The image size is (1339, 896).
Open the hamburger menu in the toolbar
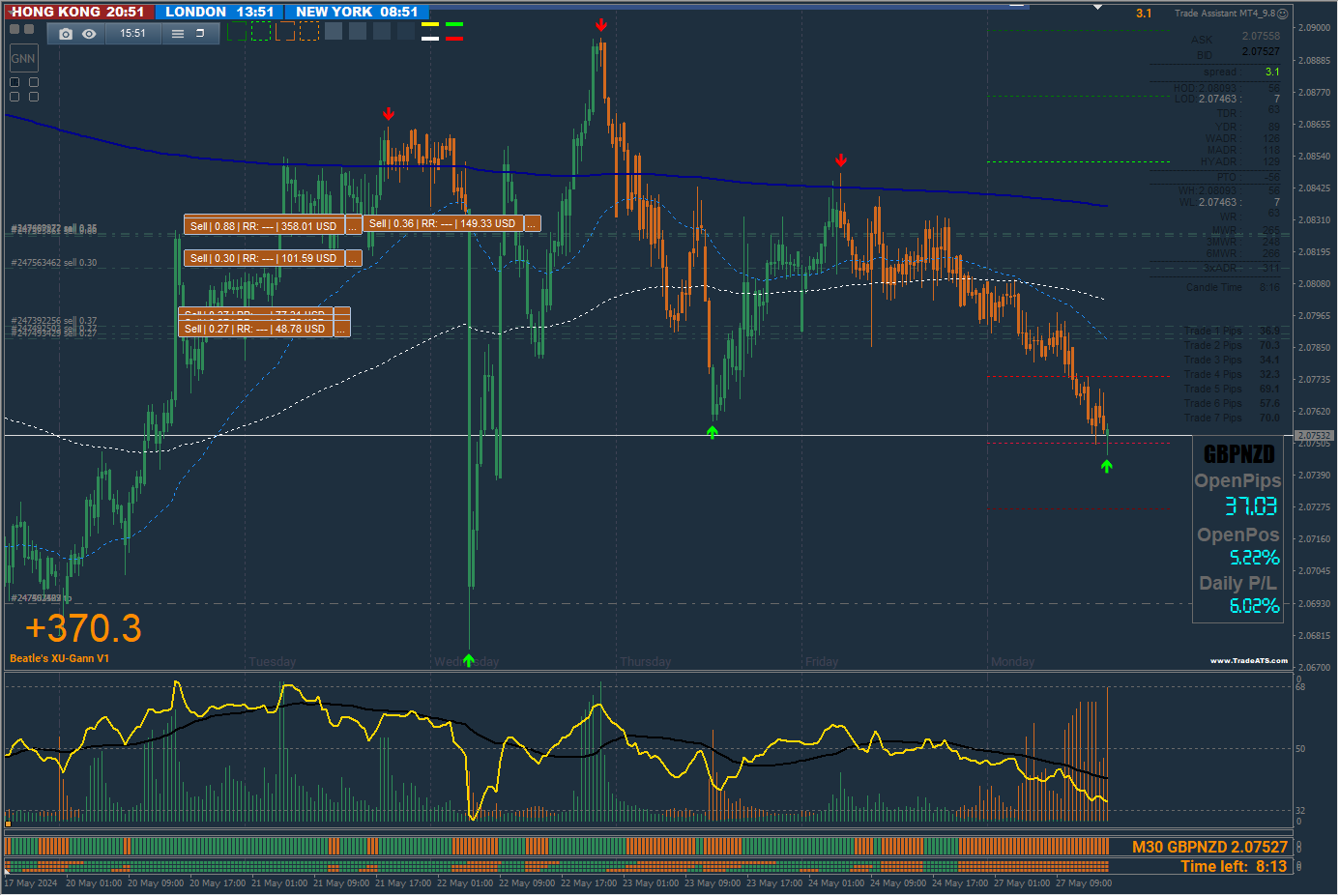point(178,34)
